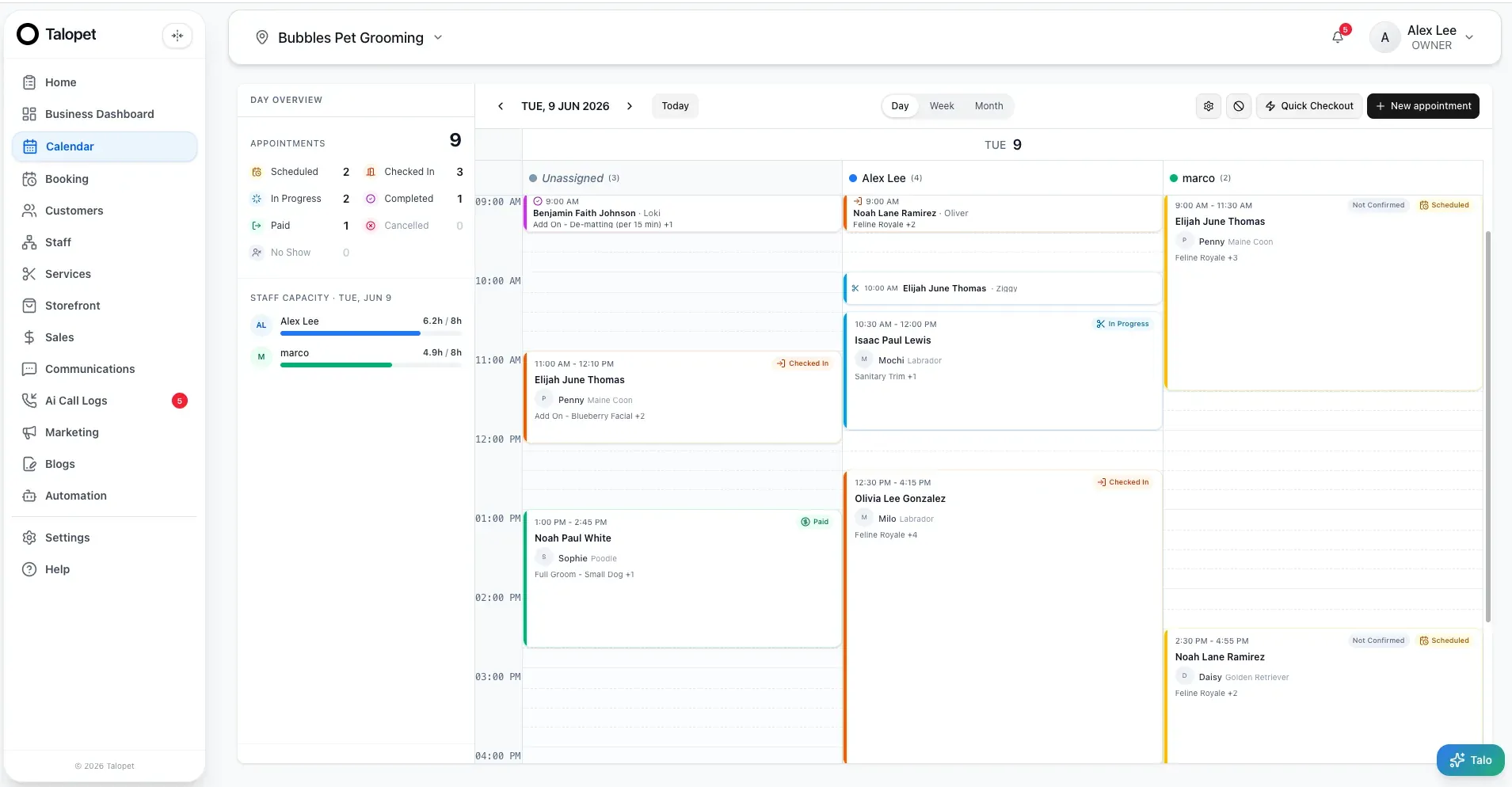The height and width of the screenshot is (787, 1512).
Task: Expand the Bubbles Pet Grooming location dropdown
Action: tap(438, 37)
